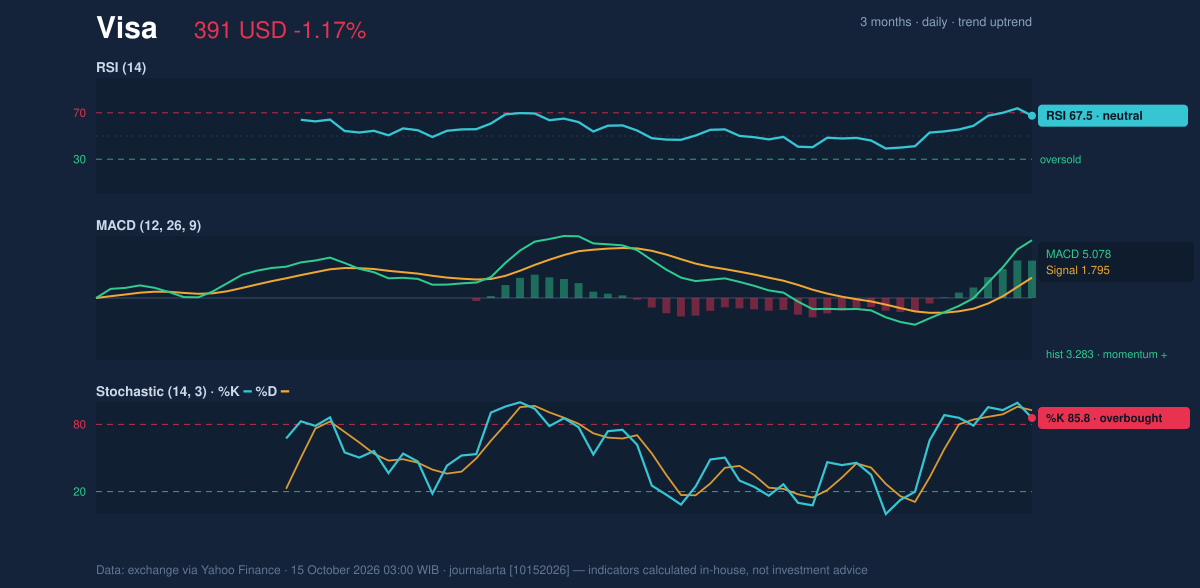Select the 391 USD -1.17% price text
This screenshot has height=588, width=1200.
click(280, 31)
